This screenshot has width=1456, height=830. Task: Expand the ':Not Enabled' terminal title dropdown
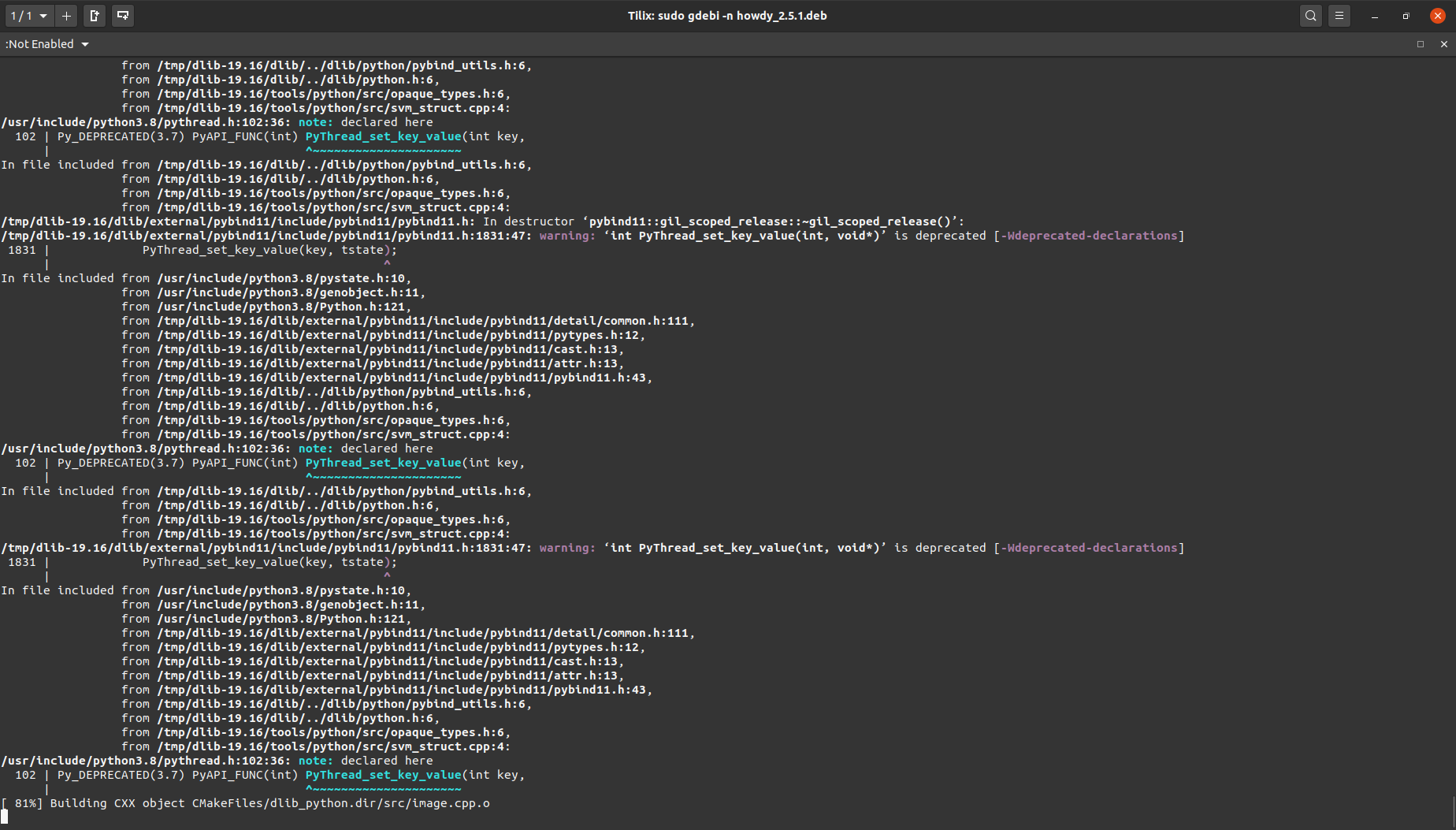coord(47,44)
